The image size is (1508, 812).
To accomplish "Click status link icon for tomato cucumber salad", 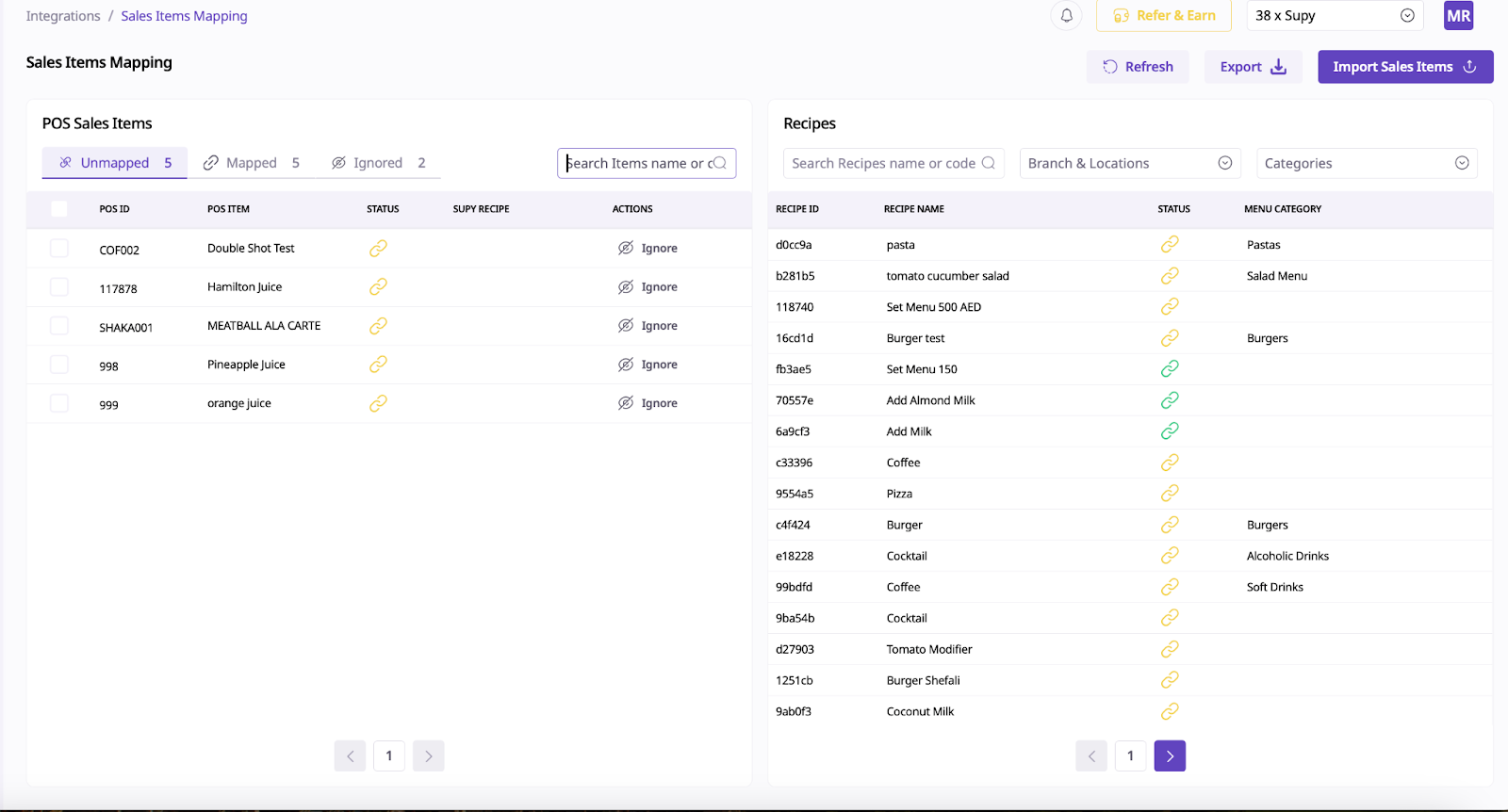I will [x=1170, y=276].
